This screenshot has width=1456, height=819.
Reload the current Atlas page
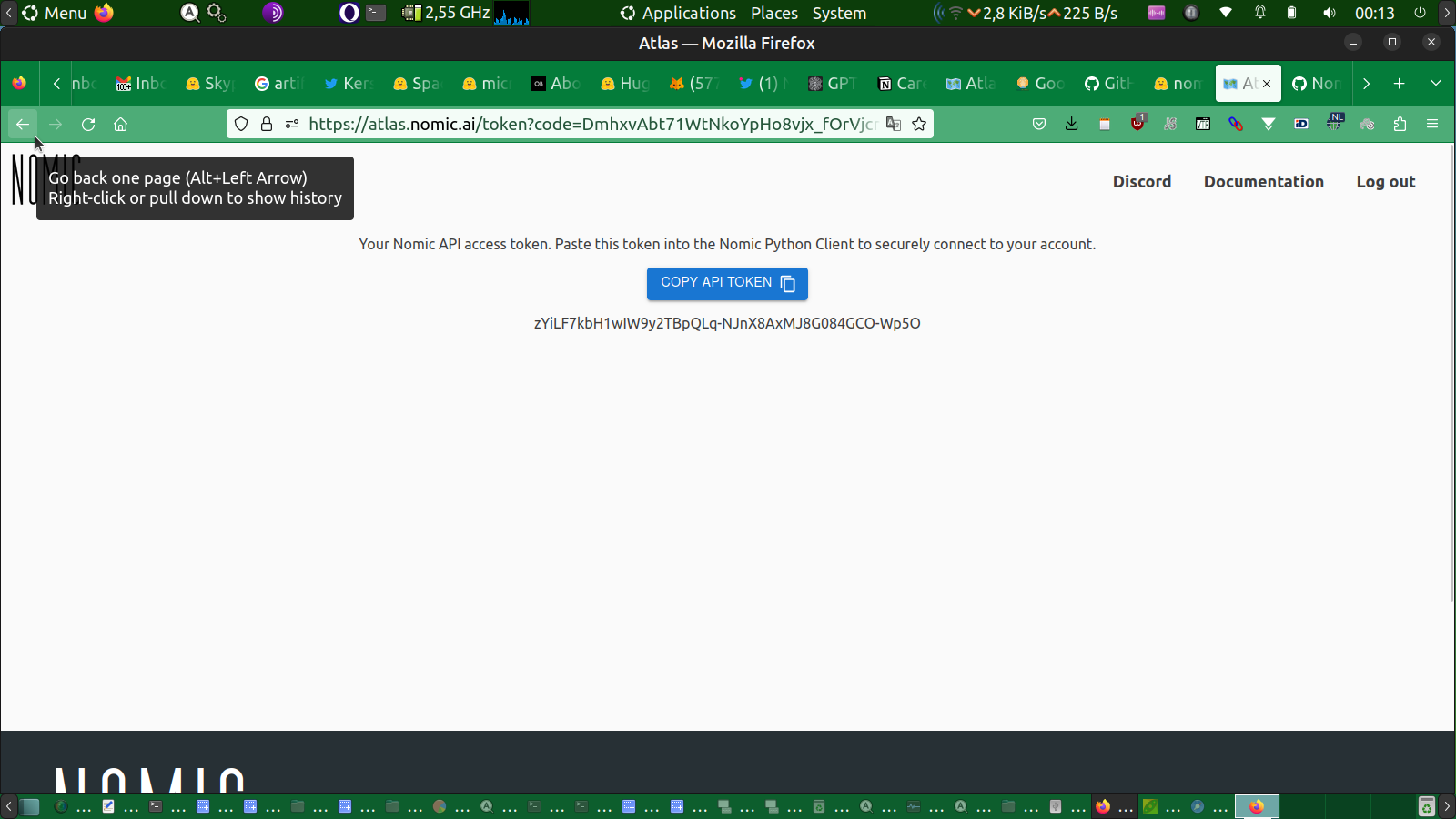[x=88, y=125]
